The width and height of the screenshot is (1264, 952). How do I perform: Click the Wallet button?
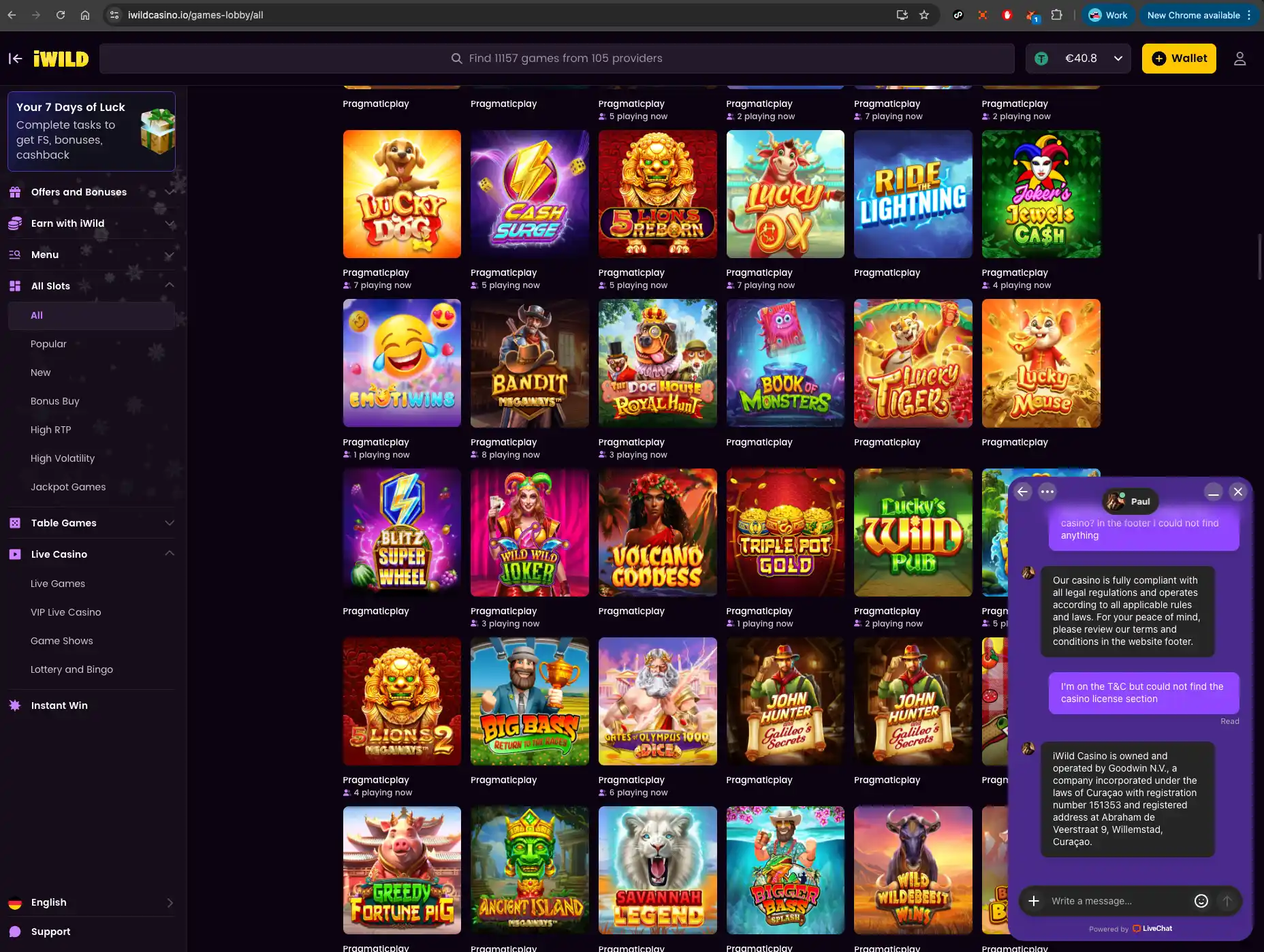(1179, 59)
